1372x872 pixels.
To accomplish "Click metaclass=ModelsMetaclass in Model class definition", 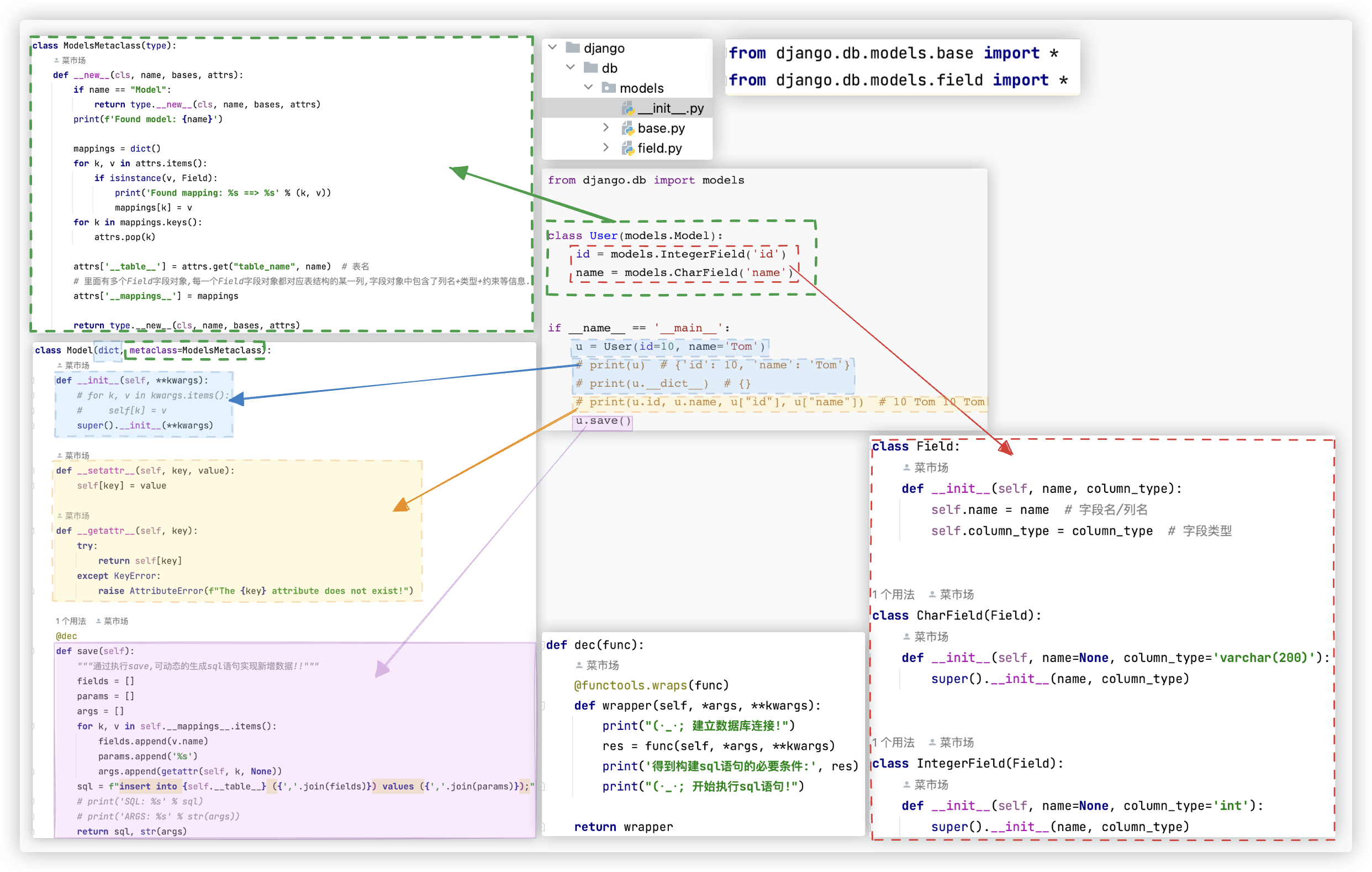I will pyautogui.click(x=195, y=350).
